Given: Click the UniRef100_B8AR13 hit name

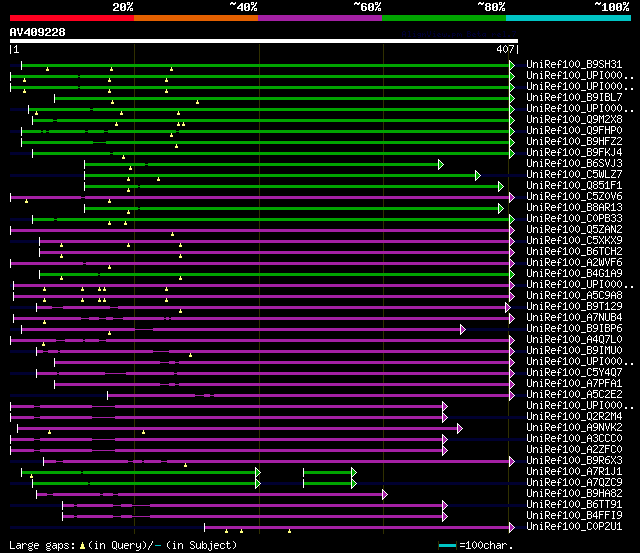Looking at the screenshot, I should click(x=574, y=208).
